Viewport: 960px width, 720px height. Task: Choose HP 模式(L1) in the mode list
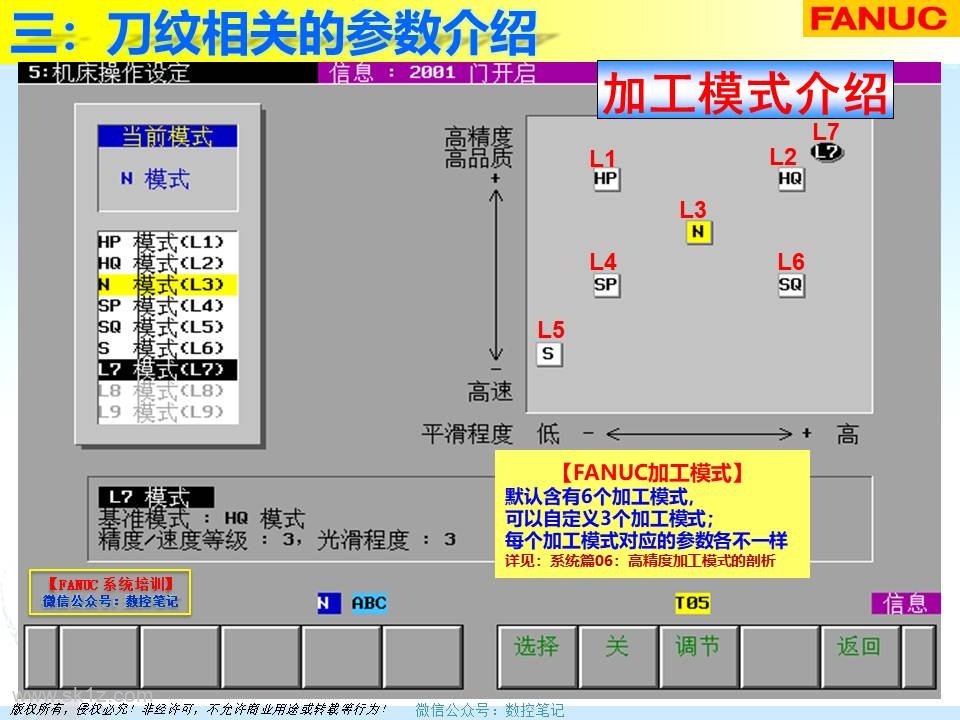167,242
